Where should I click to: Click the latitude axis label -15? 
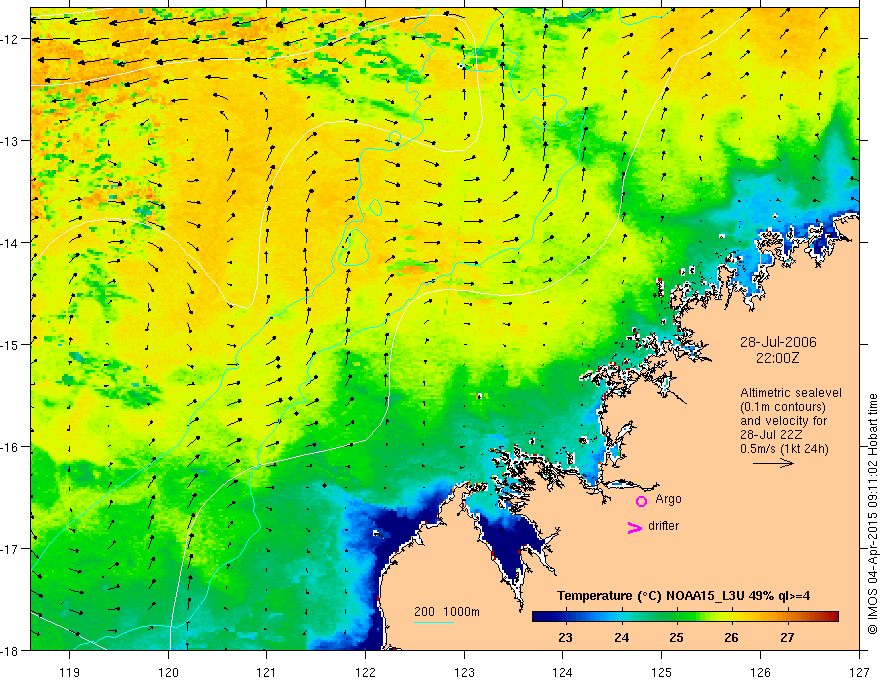pos(11,344)
